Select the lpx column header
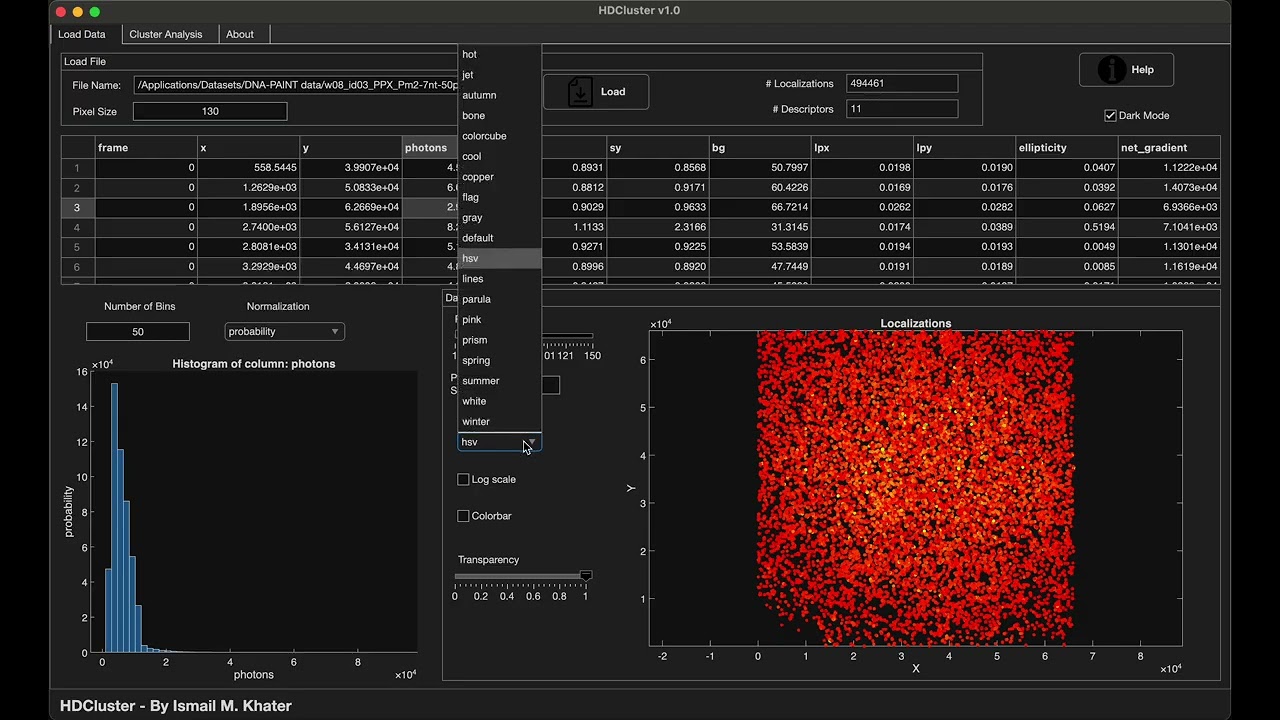This screenshot has width=1280, height=720. tap(862, 148)
